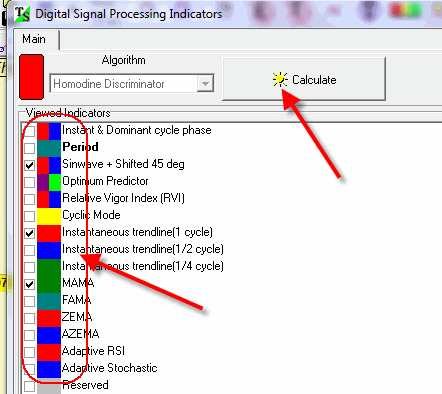442x394 pixels.
Task: Uncheck the MAMA indicator checkbox
Action: (29, 284)
